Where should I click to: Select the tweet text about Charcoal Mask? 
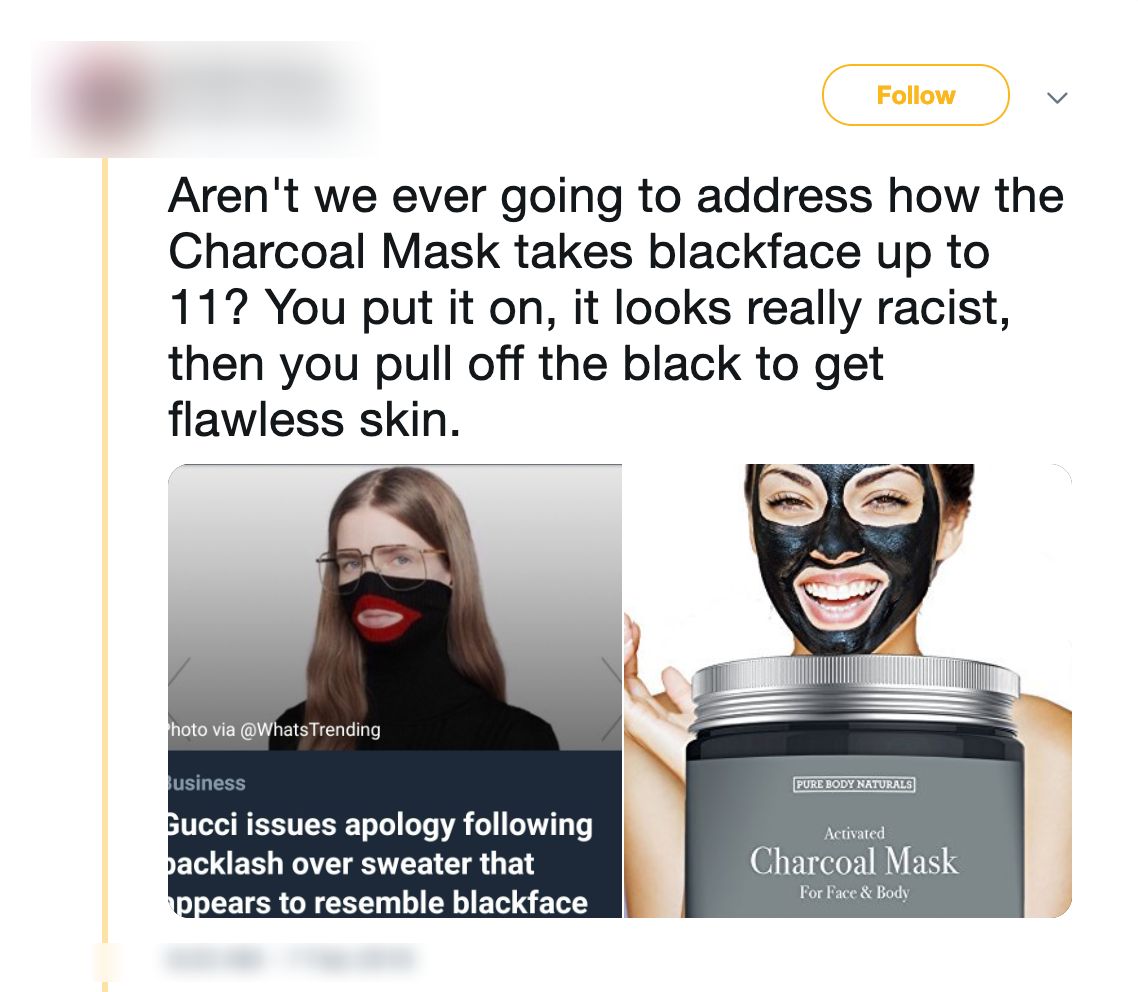point(615,308)
